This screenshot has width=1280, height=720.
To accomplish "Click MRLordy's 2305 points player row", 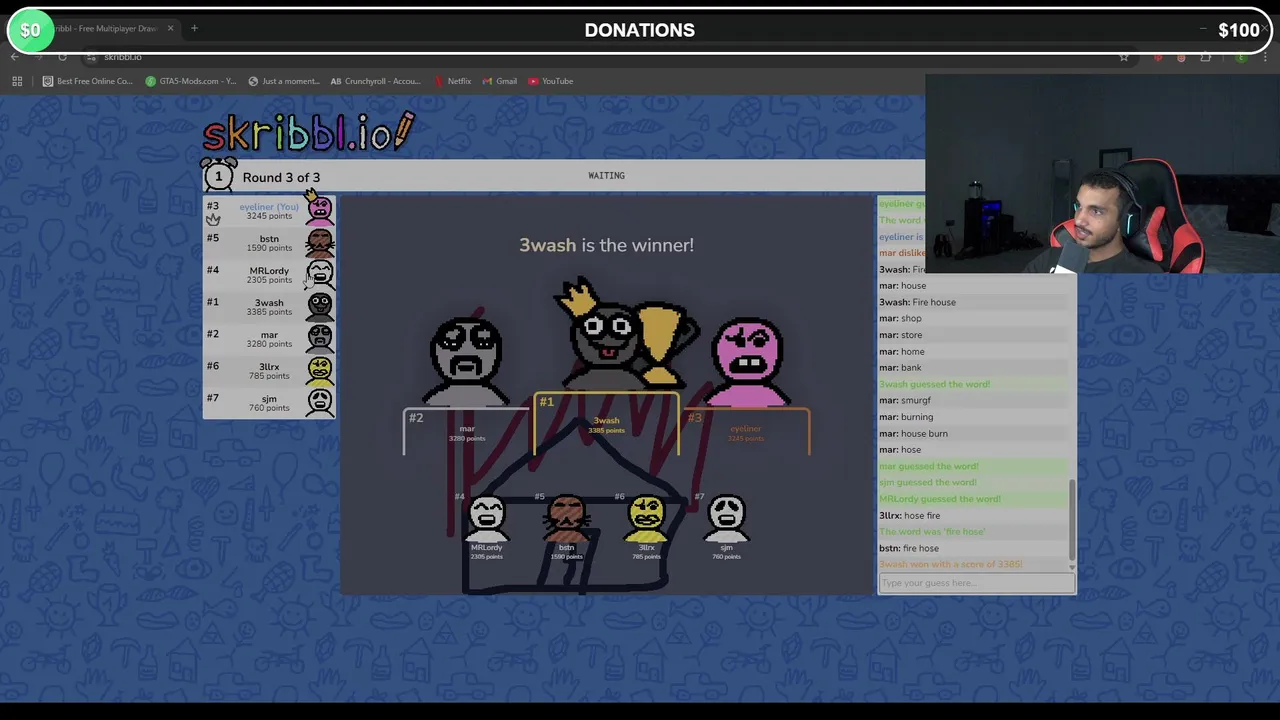I will click(269, 274).
